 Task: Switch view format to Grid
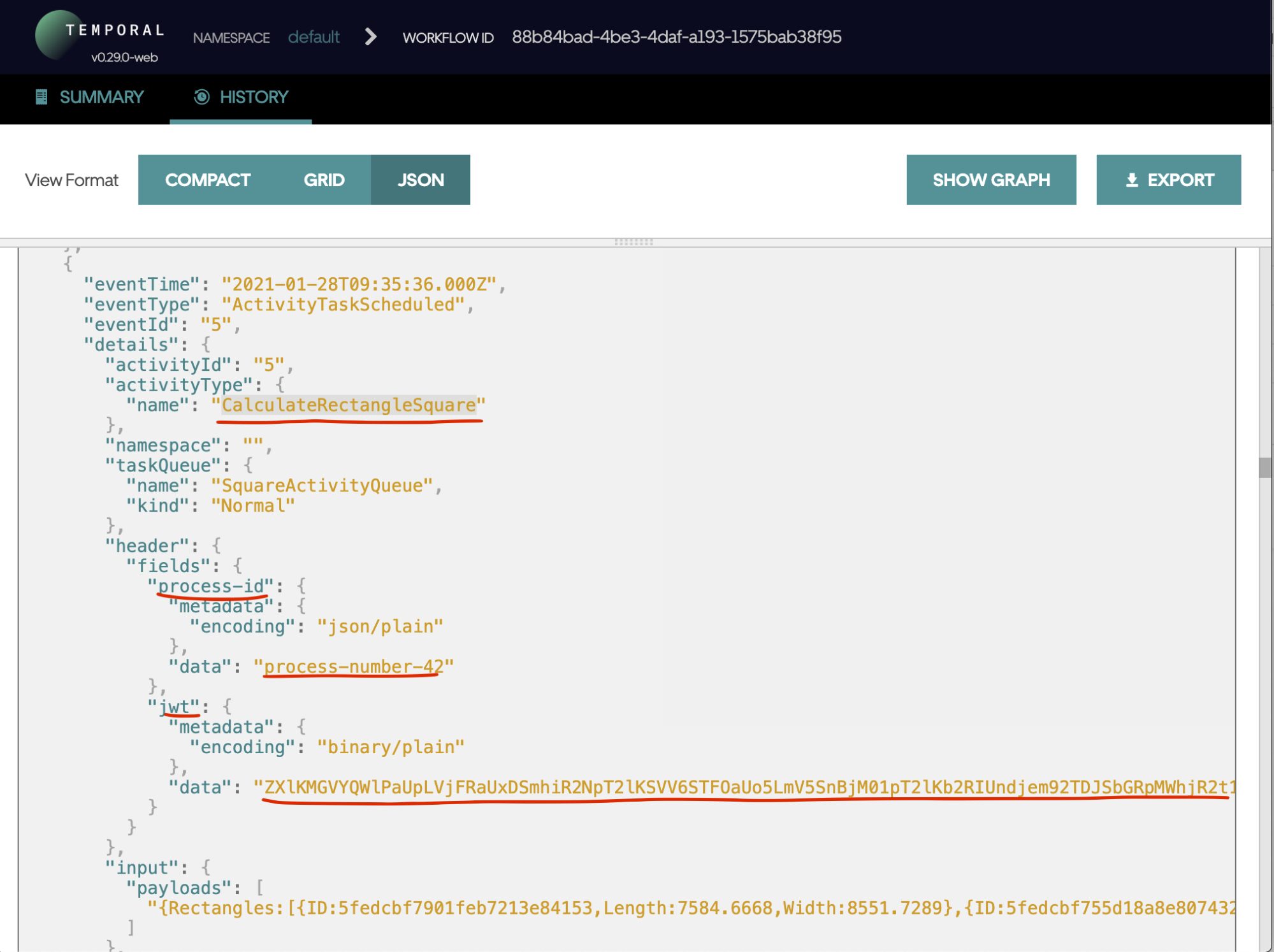tap(324, 180)
